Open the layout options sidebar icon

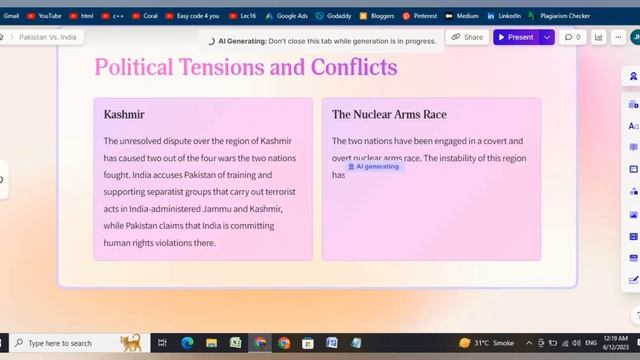(633, 169)
